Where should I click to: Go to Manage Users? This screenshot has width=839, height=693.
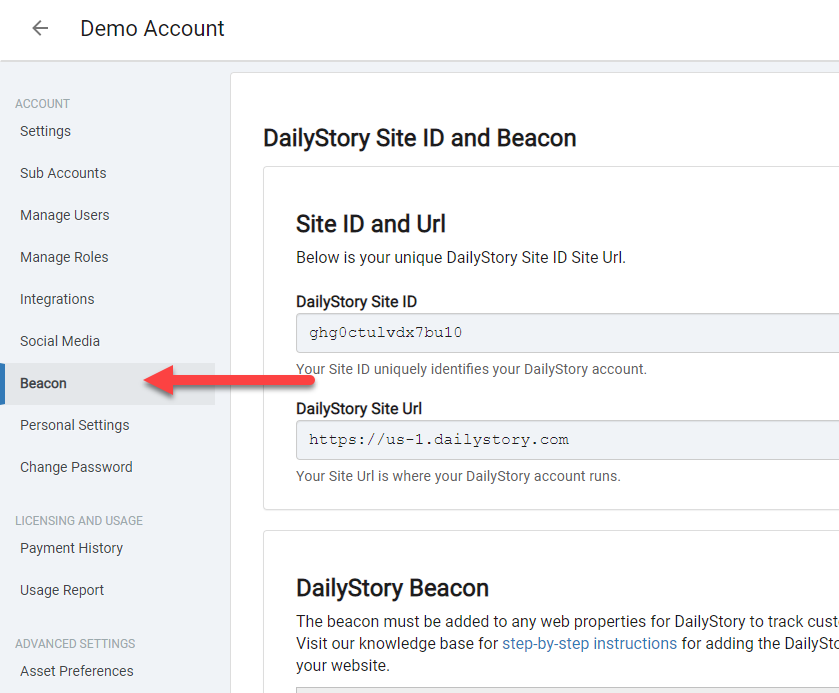(65, 215)
